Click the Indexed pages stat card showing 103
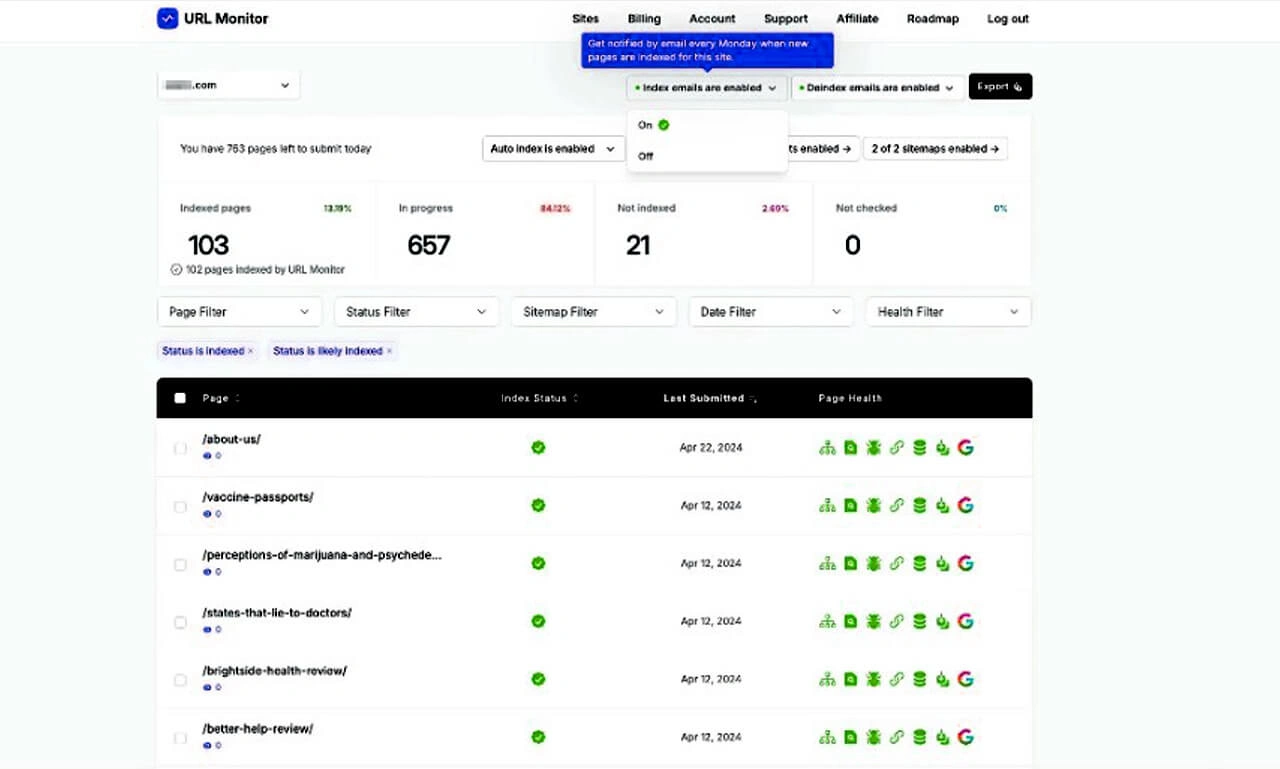 click(266, 233)
